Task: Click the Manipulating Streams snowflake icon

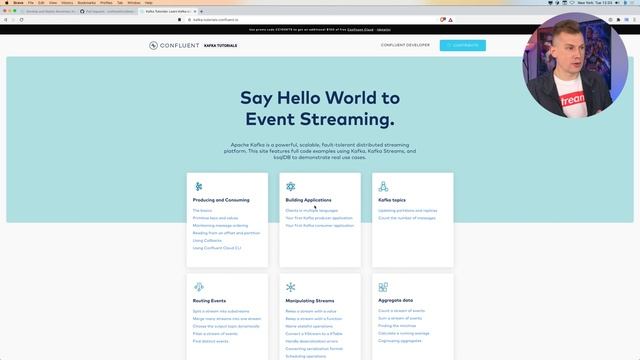Action: [x=291, y=287]
